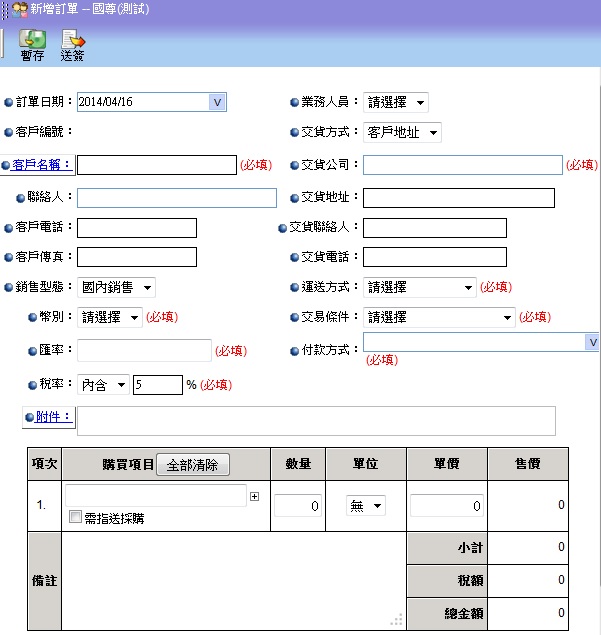This screenshot has width=601, height=635.
Task: Click the blue bullet icon beside 客戶名稱
Action: click(x=7, y=166)
